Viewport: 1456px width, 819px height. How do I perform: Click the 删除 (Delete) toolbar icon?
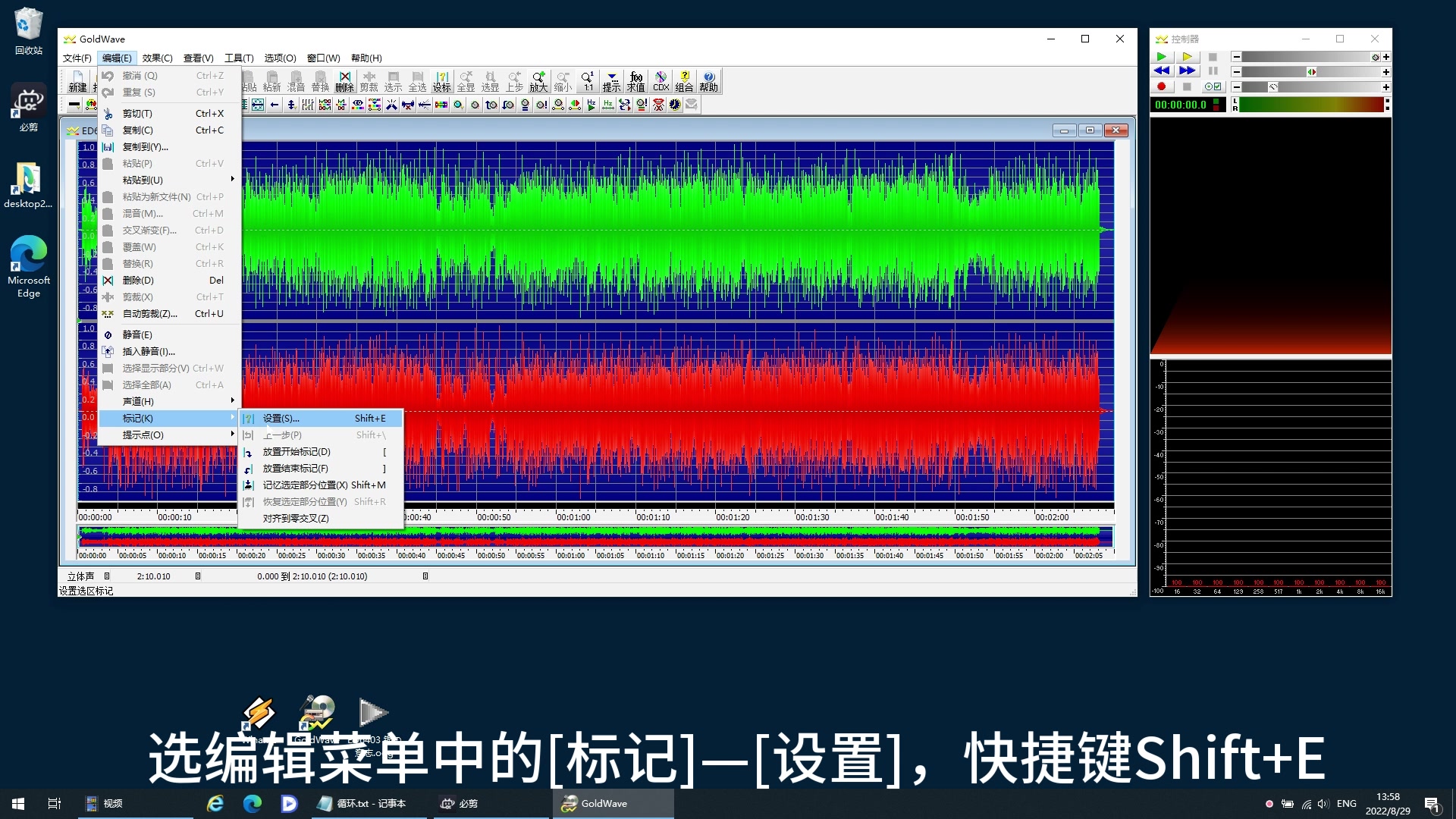[344, 82]
